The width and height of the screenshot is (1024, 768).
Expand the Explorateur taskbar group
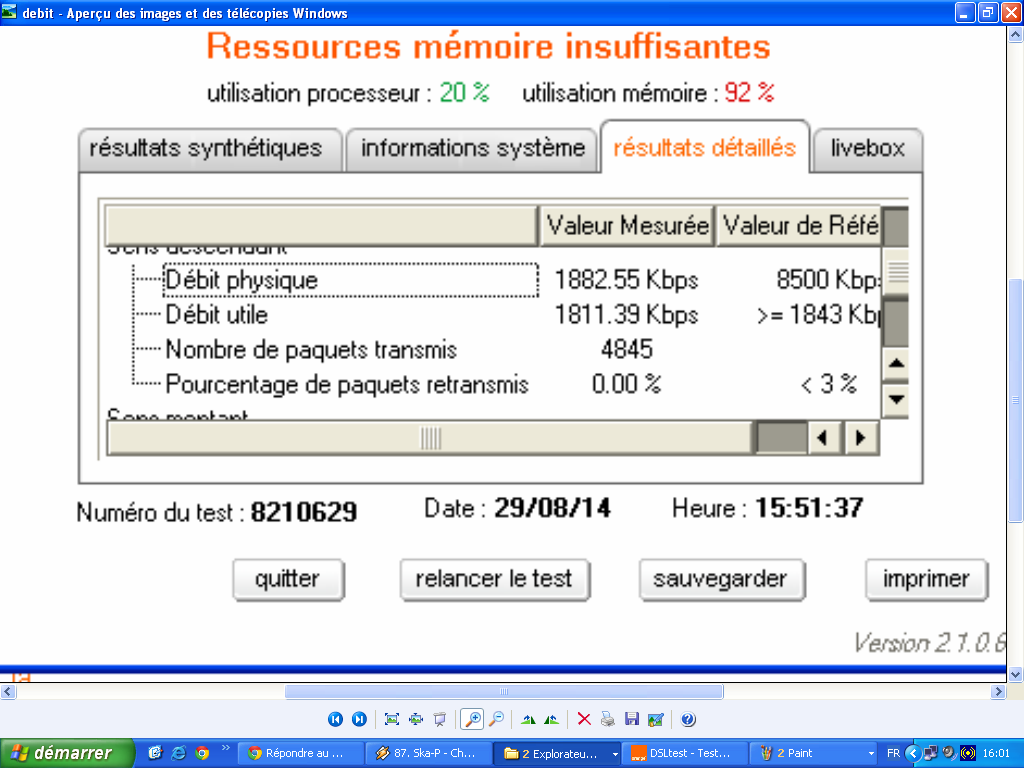[x=614, y=753]
